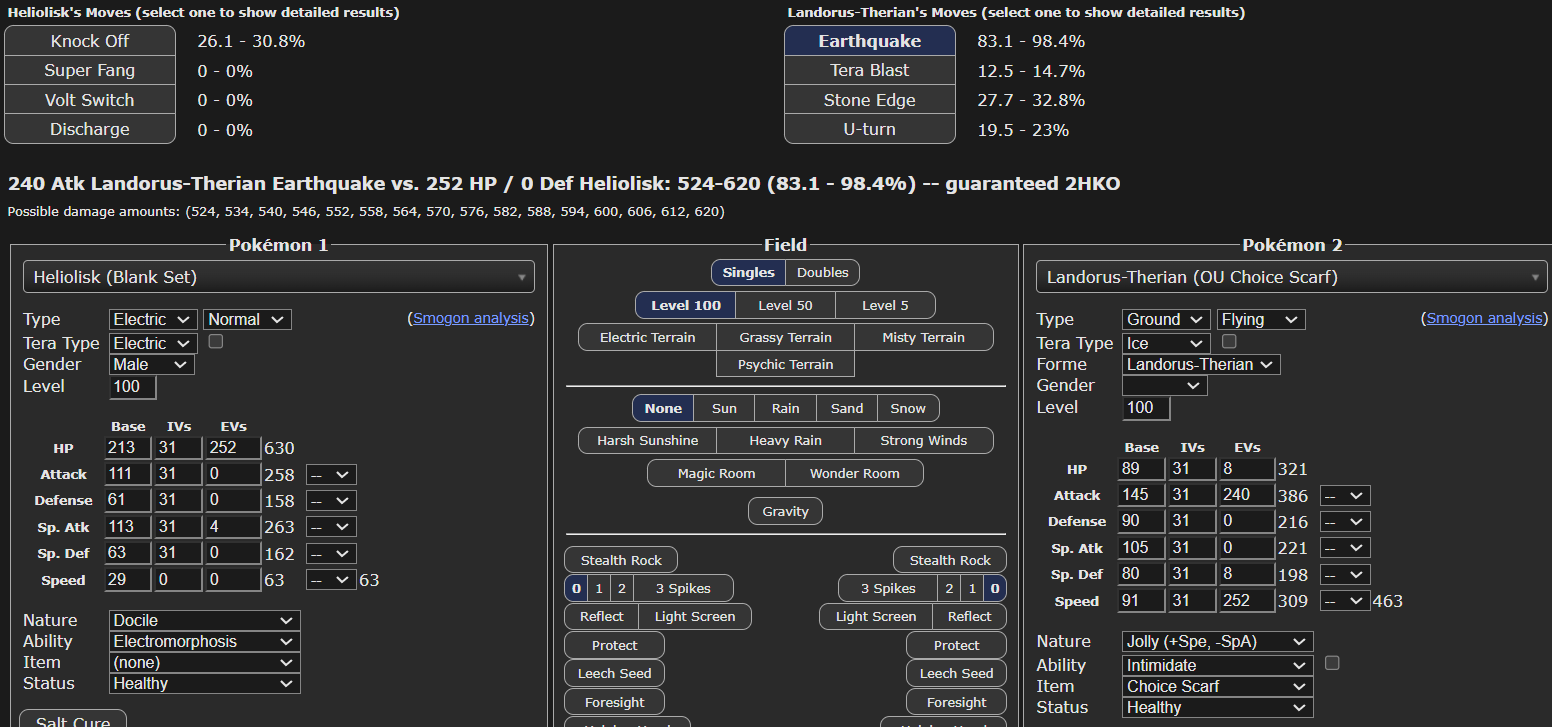Toggle Wonder Room

pyautogui.click(x=854, y=473)
